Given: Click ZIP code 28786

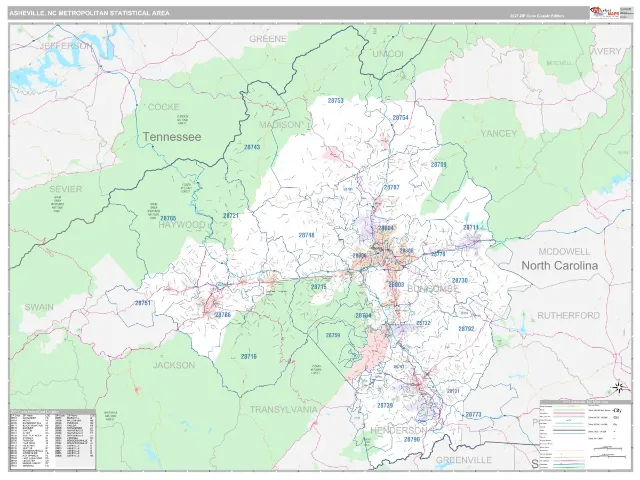Looking at the screenshot, I should pyautogui.click(x=223, y=315).
